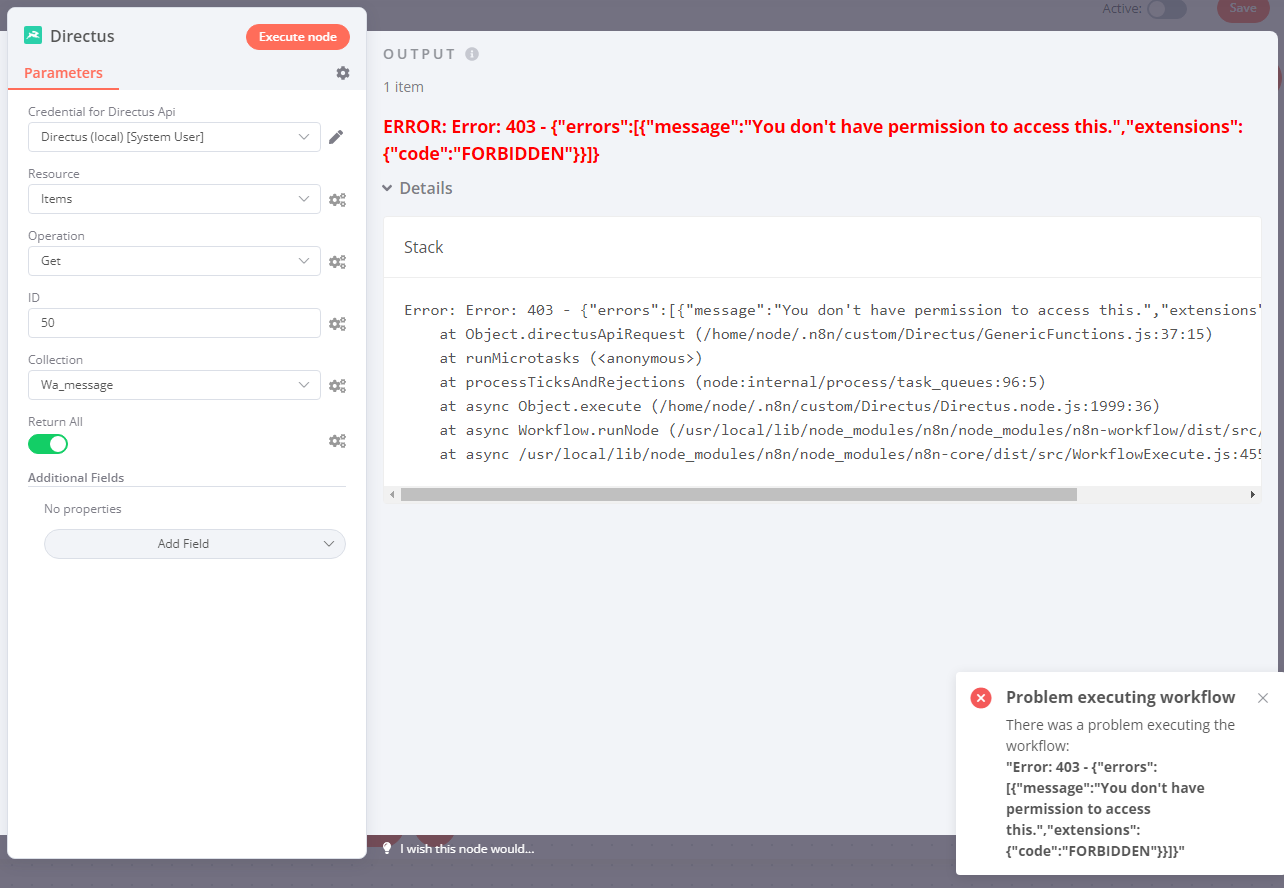This screenshot has height=888, width=1284.
Task: Click the info icon next to OUTPUT heading
Action: tap(470, 54)
